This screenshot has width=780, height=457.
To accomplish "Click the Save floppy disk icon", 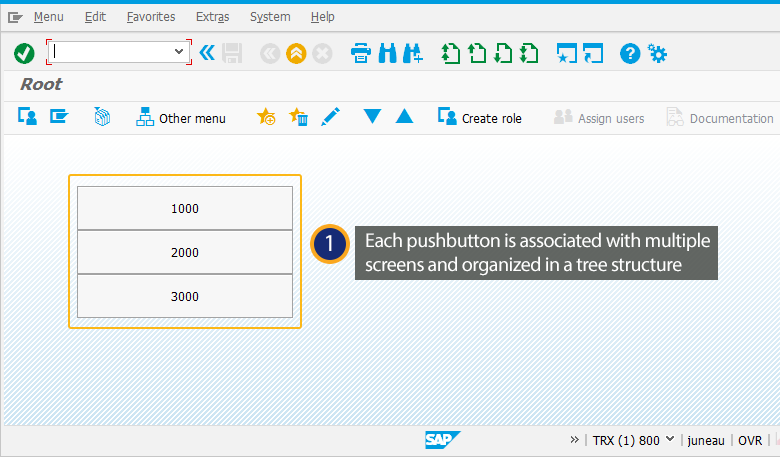I will click(x=232, y=53).
